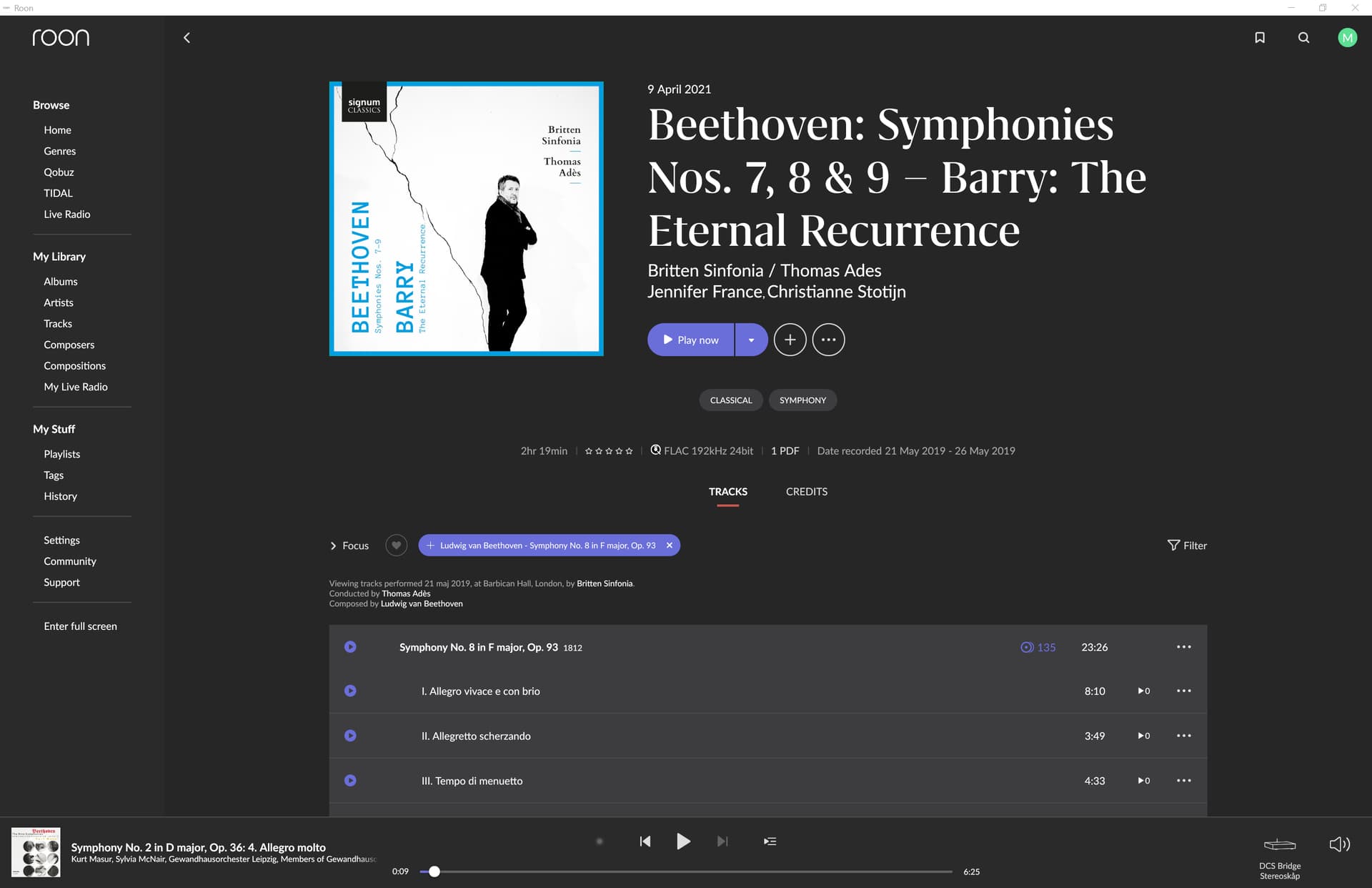Open the play queue icon

770,842
